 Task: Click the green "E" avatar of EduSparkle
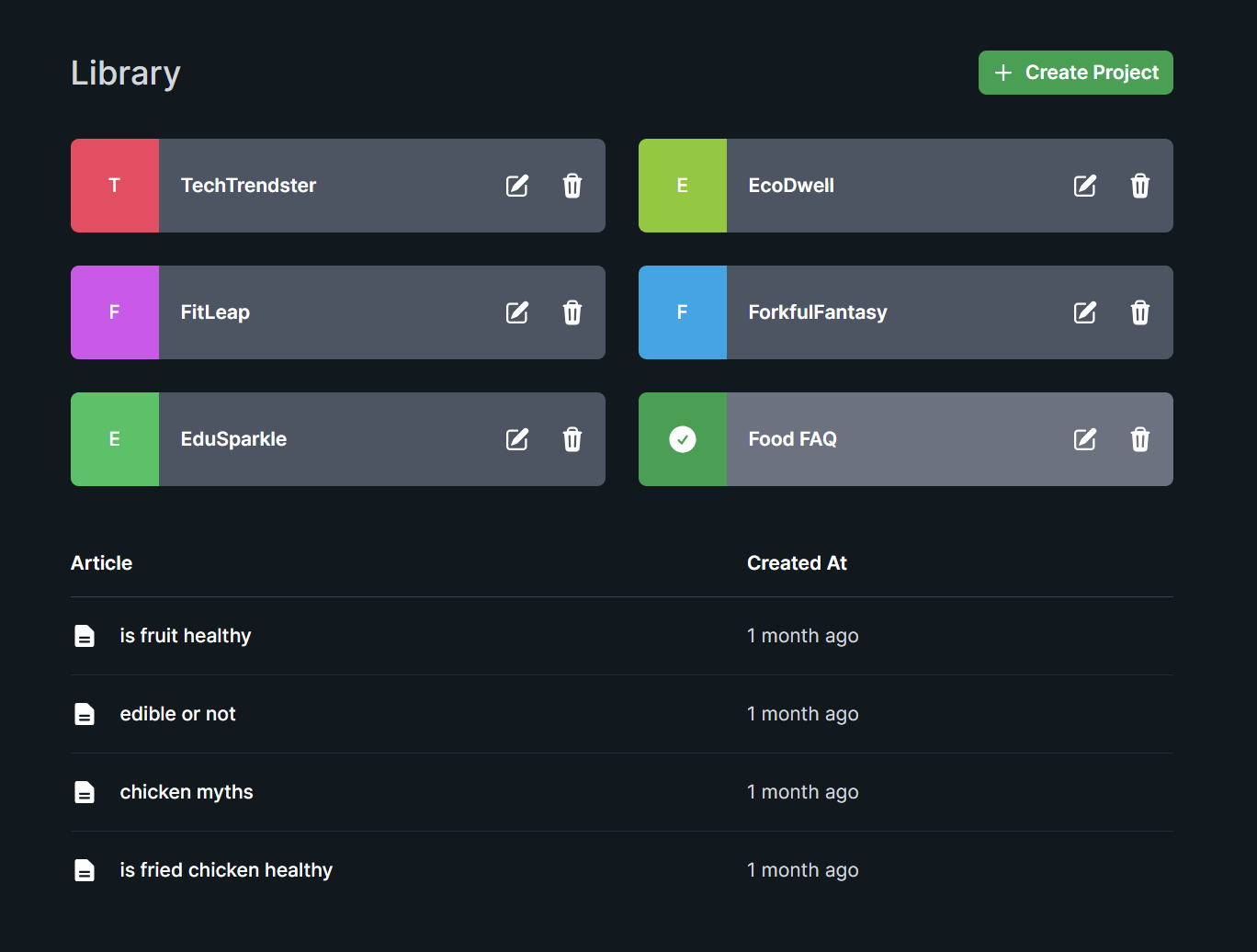point(114,439)
